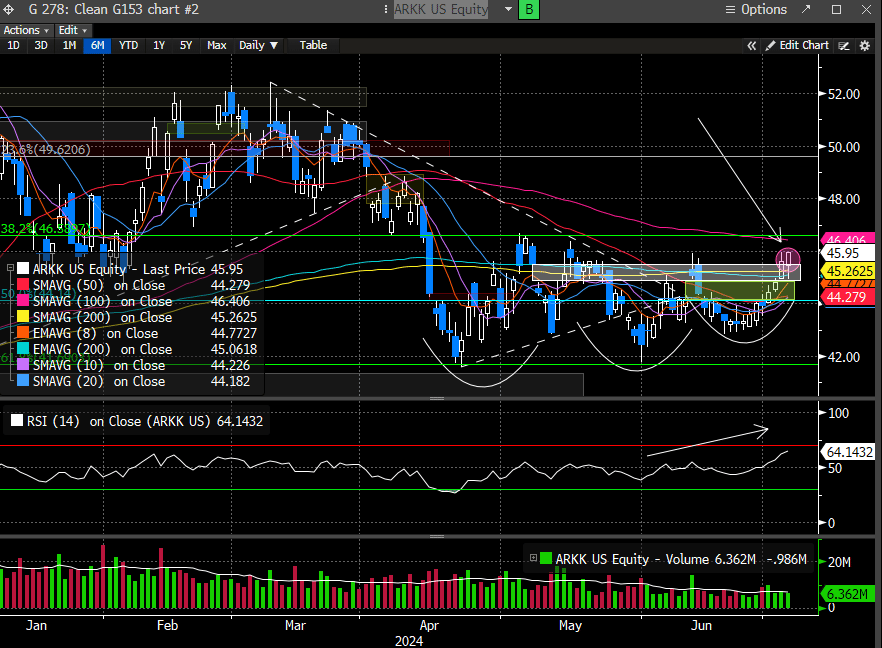
Task: Click red swatch for SMAVG (50)
Action: [23, 285]
